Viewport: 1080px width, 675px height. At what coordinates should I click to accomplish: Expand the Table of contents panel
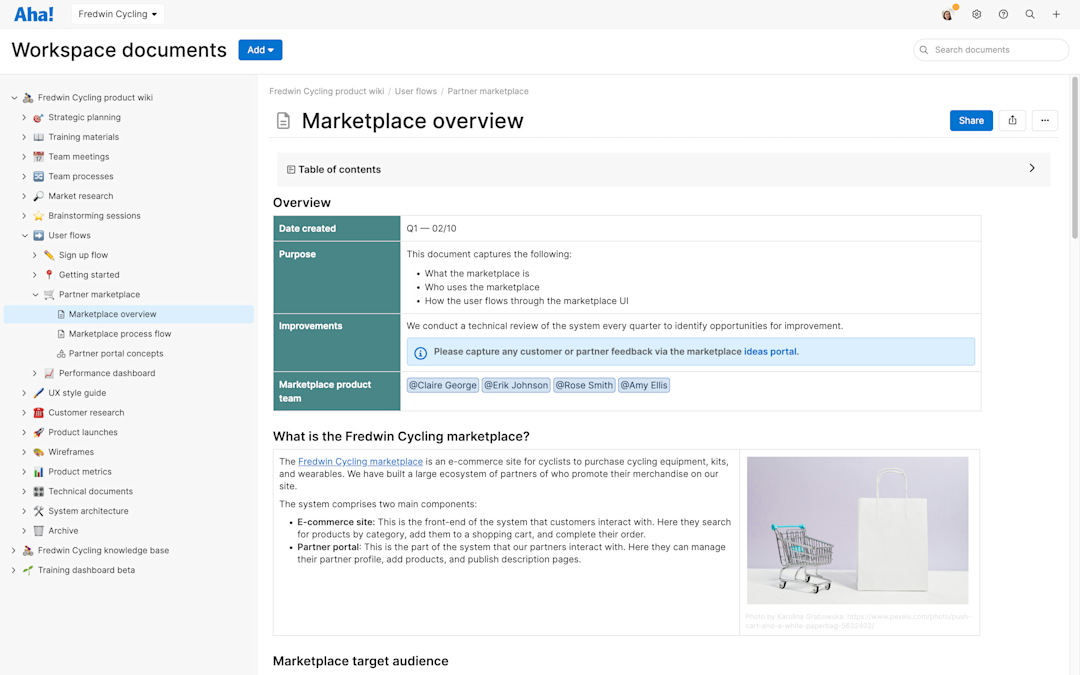1031,169
